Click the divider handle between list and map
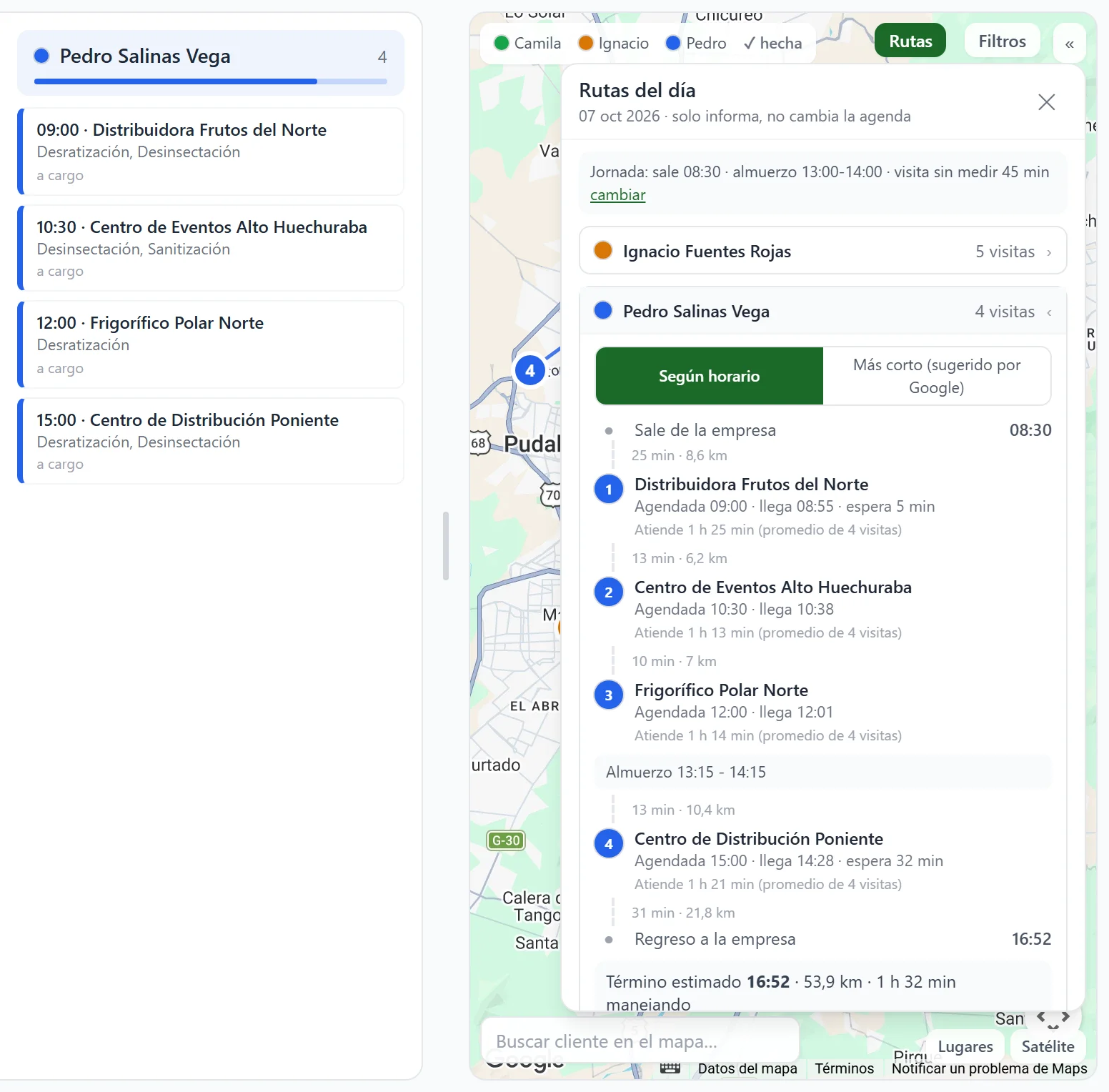1109x1092 pixels. 446,545
